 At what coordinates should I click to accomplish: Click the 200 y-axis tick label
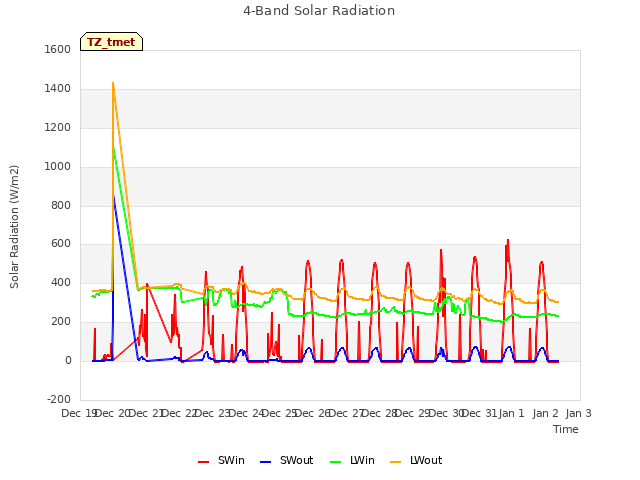(x=61, y=322)
